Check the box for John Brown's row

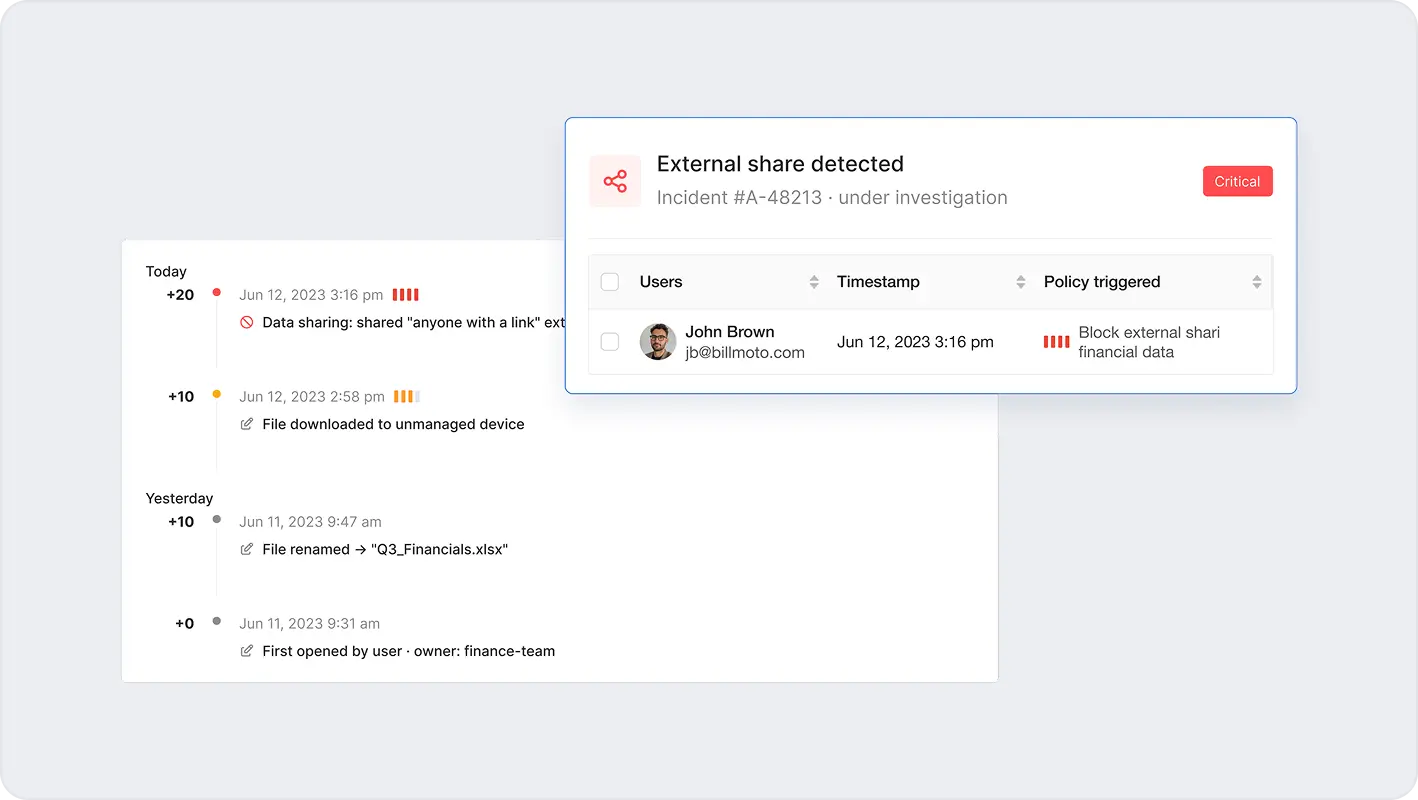coord(610,342)
